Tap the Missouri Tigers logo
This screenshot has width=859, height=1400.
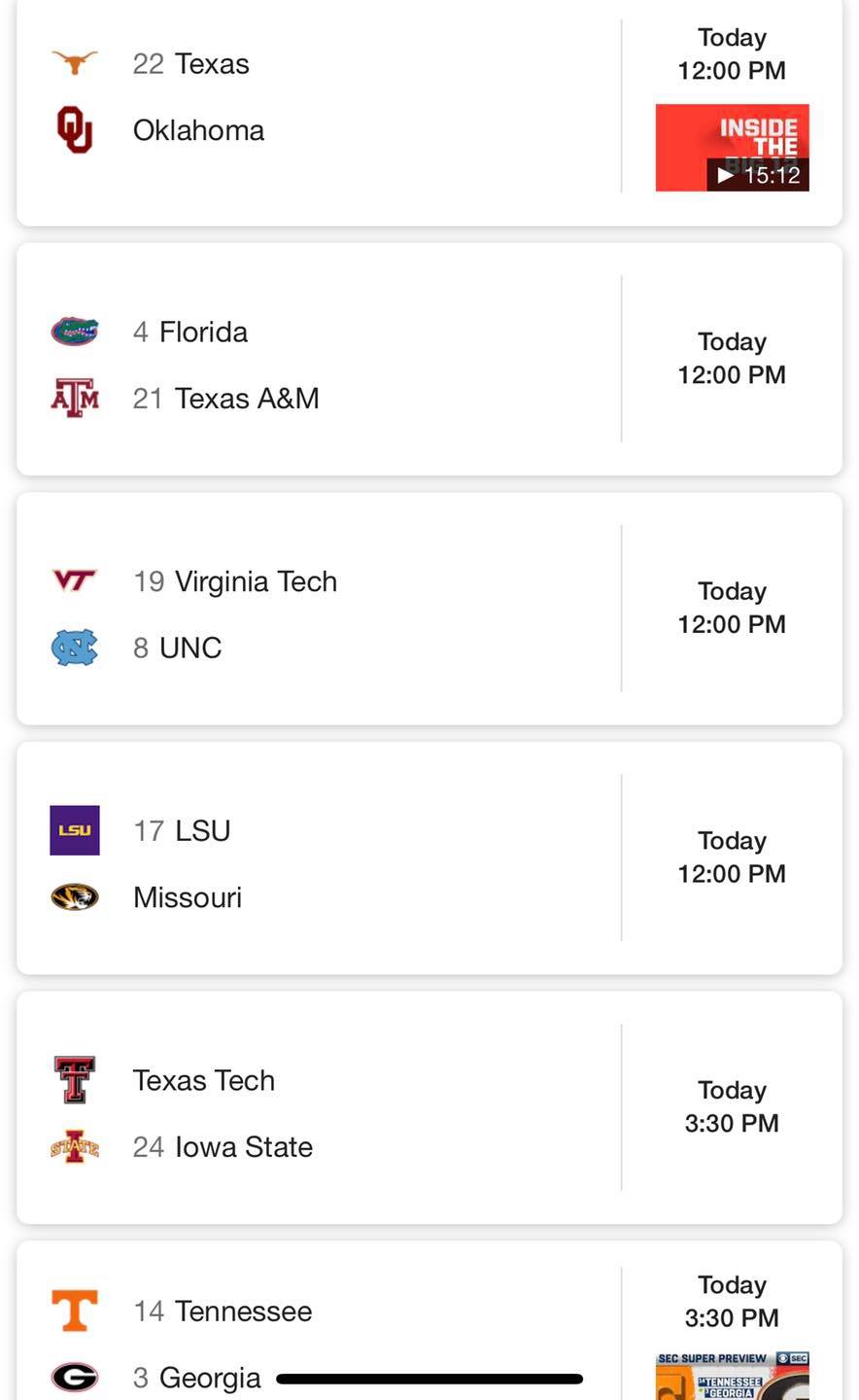click(75, 896)
